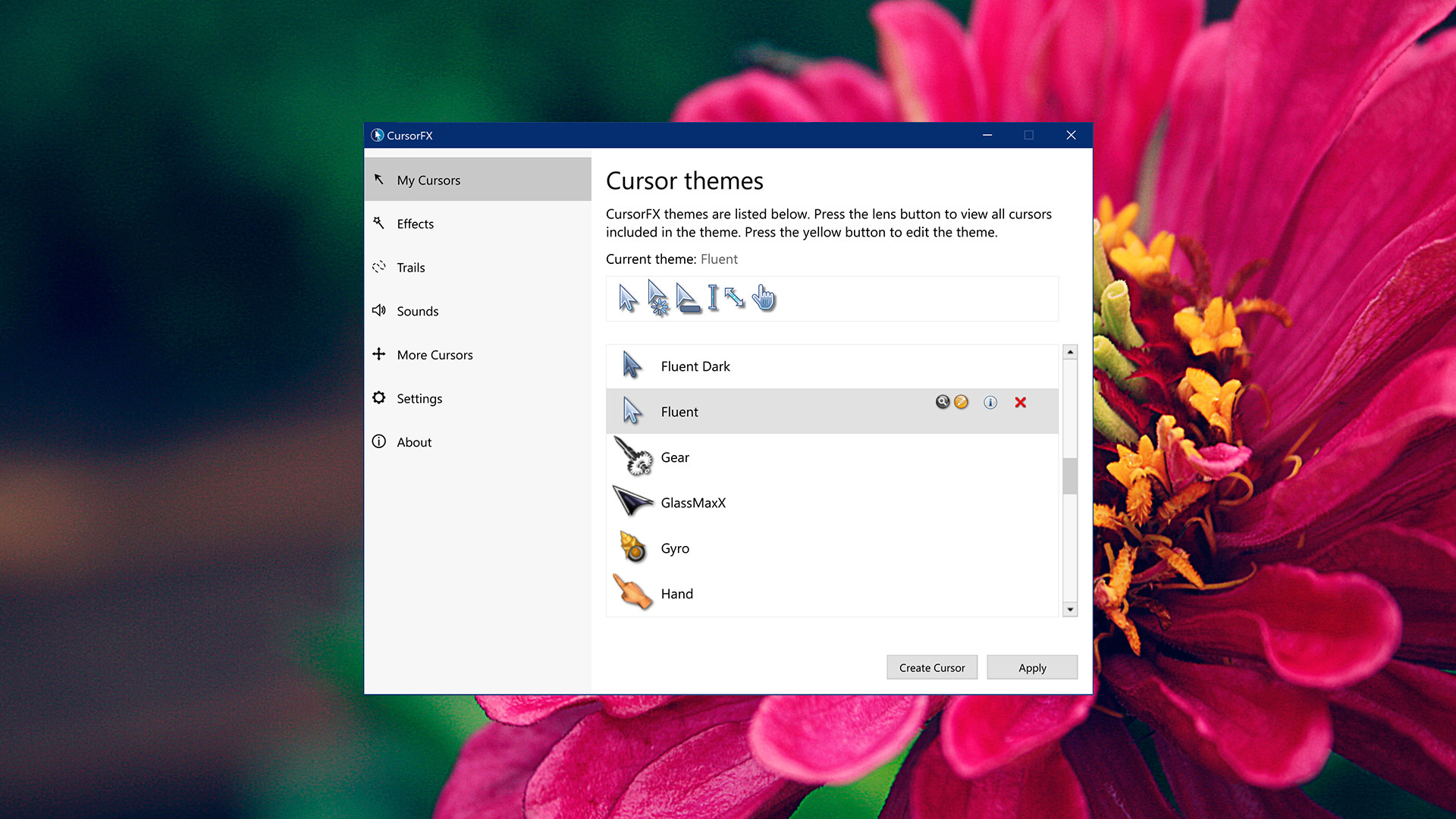Select the busy/loading cursor icon
The width and height of the screenshot is (1456, 819).
[x=657, y=298]
